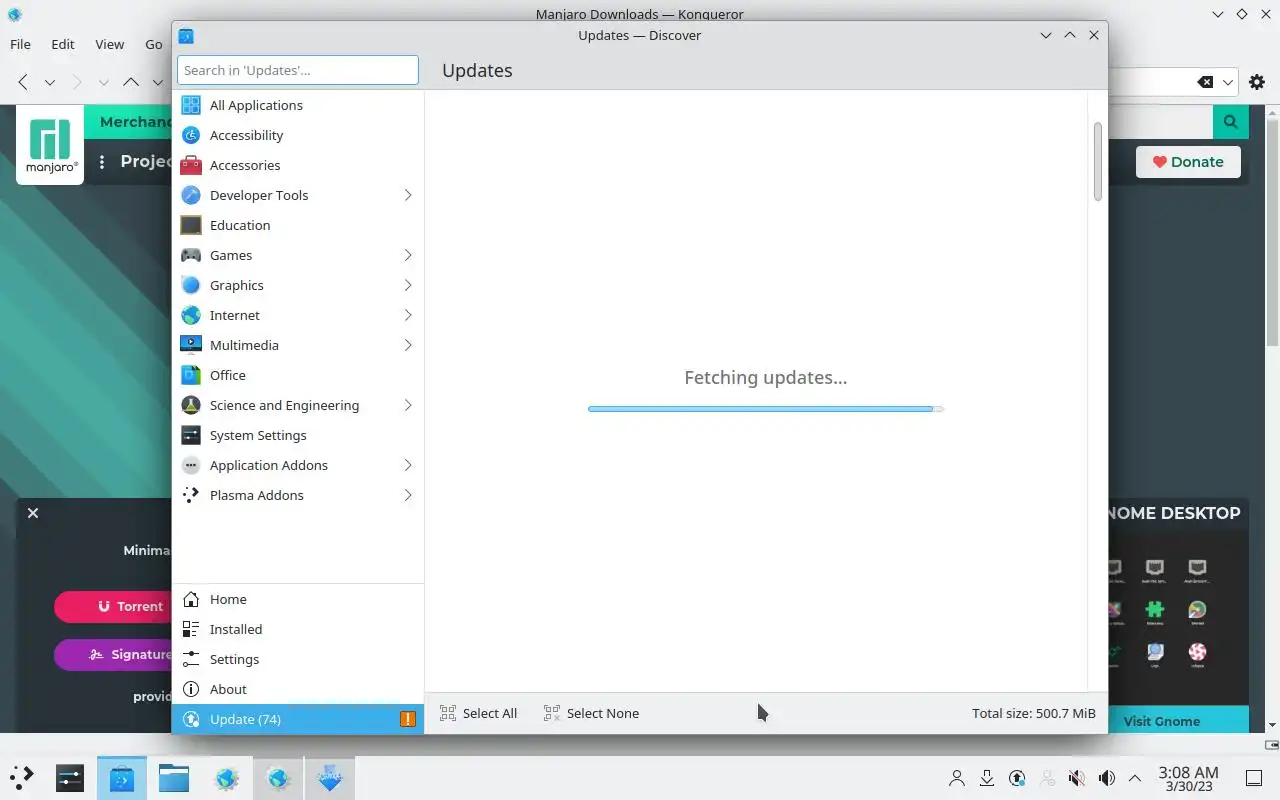This screenshot has width=1280, height=800.
Task: Open the Update (74) page
Action: (298, 719)
